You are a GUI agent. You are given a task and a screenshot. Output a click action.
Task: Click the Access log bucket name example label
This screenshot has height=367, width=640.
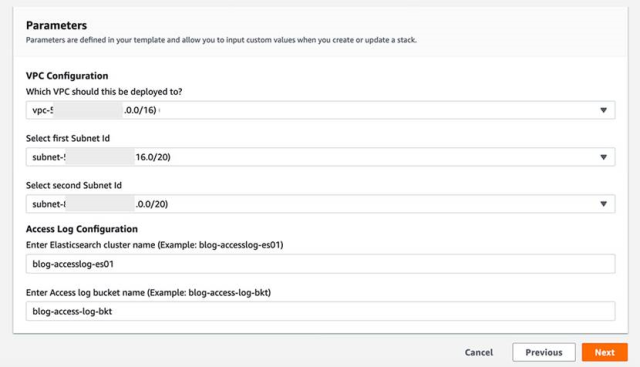point(148,293)
